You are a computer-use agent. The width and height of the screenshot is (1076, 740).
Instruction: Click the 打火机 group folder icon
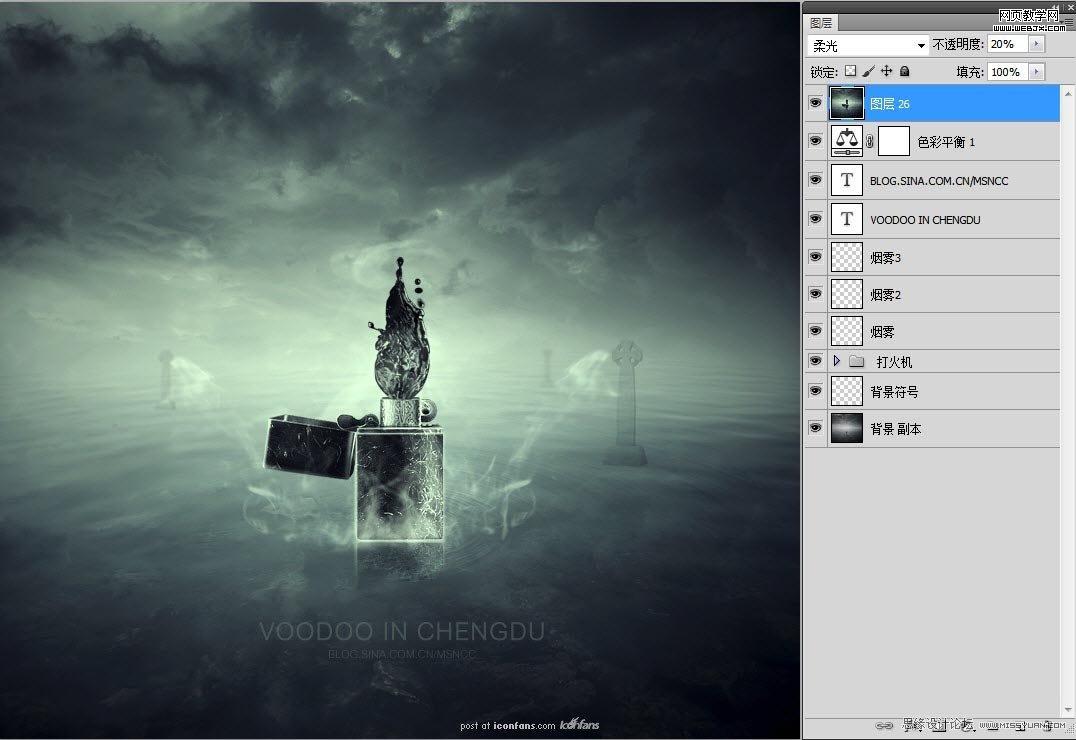tap(857, 361)
